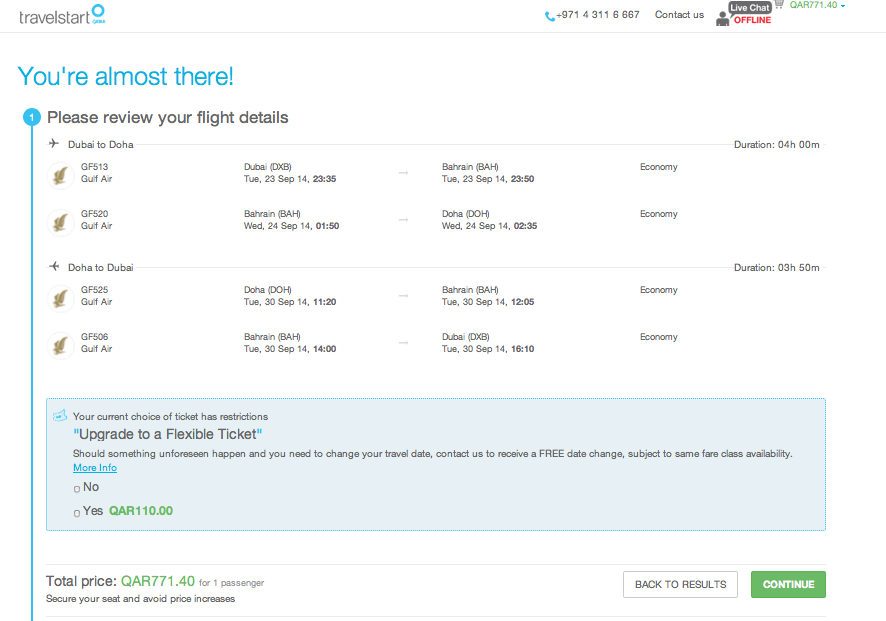Click the Dubai to Doha departure plane icon
Screen dimensions: 886x621
[x=54, y=144]
